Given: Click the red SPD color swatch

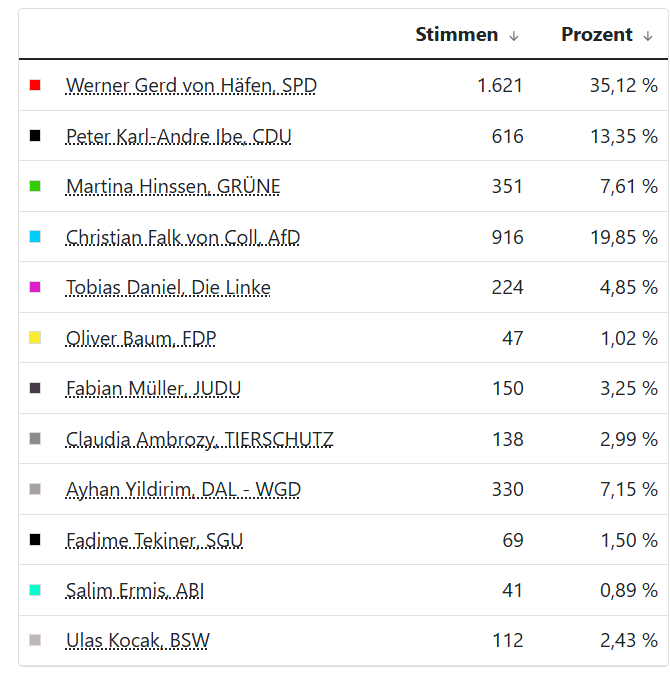Looking at the screenshot, I should pos(36,85).
